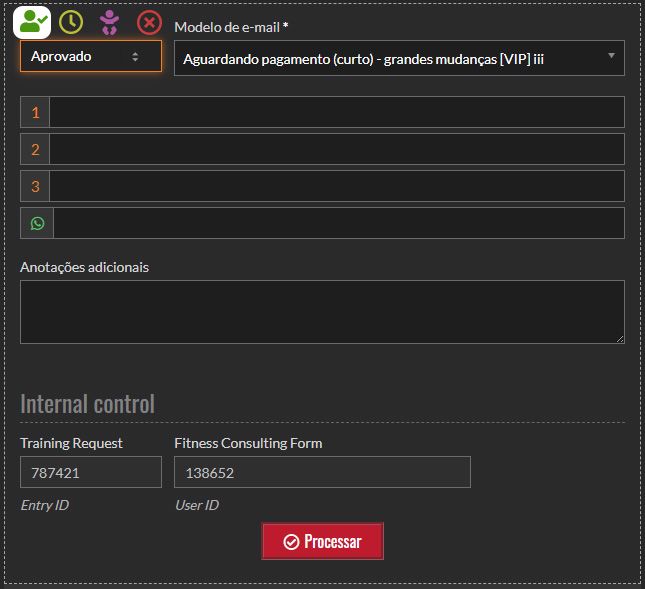Click the Internal control heading

point(88,404)
